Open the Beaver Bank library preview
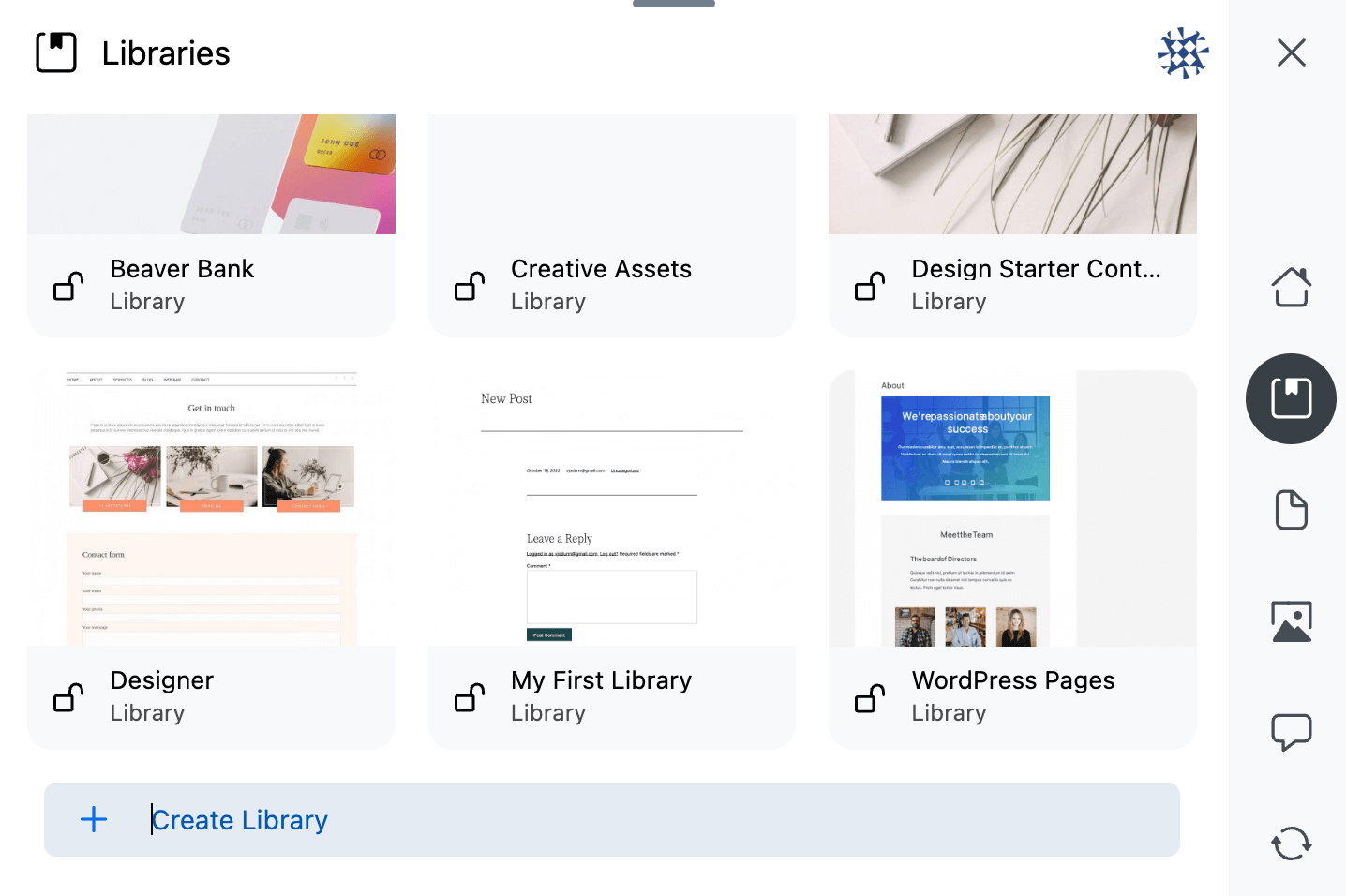 click(x=211, y=173)
